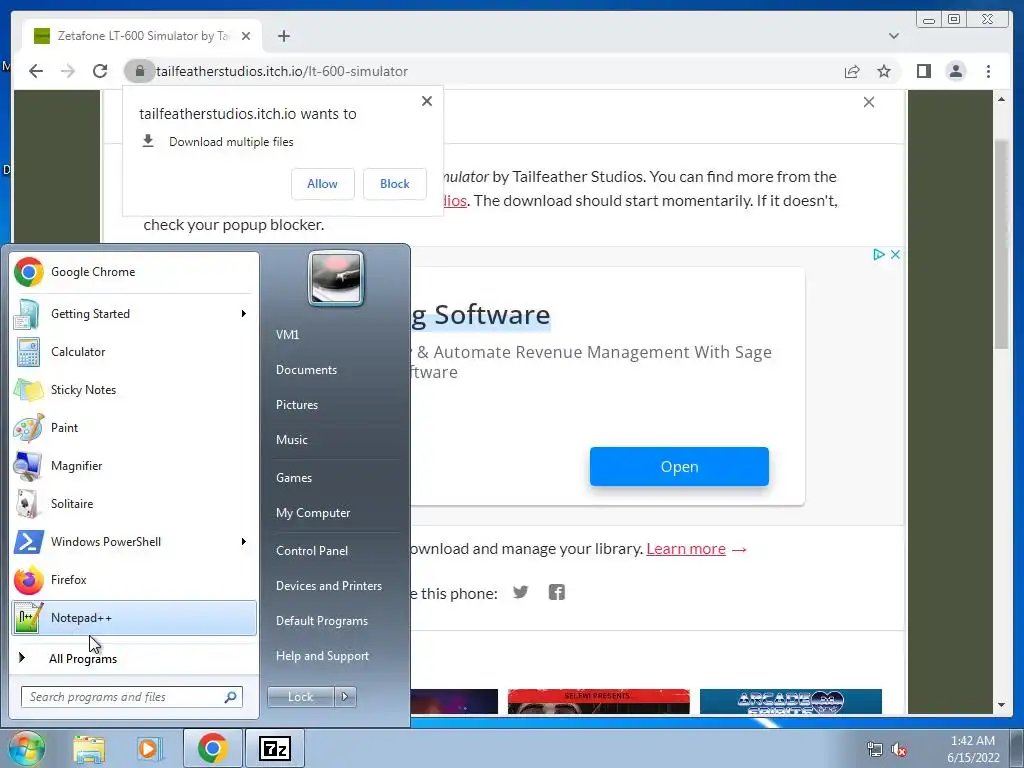Open Control Panel from the Start menu

coord(312,551)
